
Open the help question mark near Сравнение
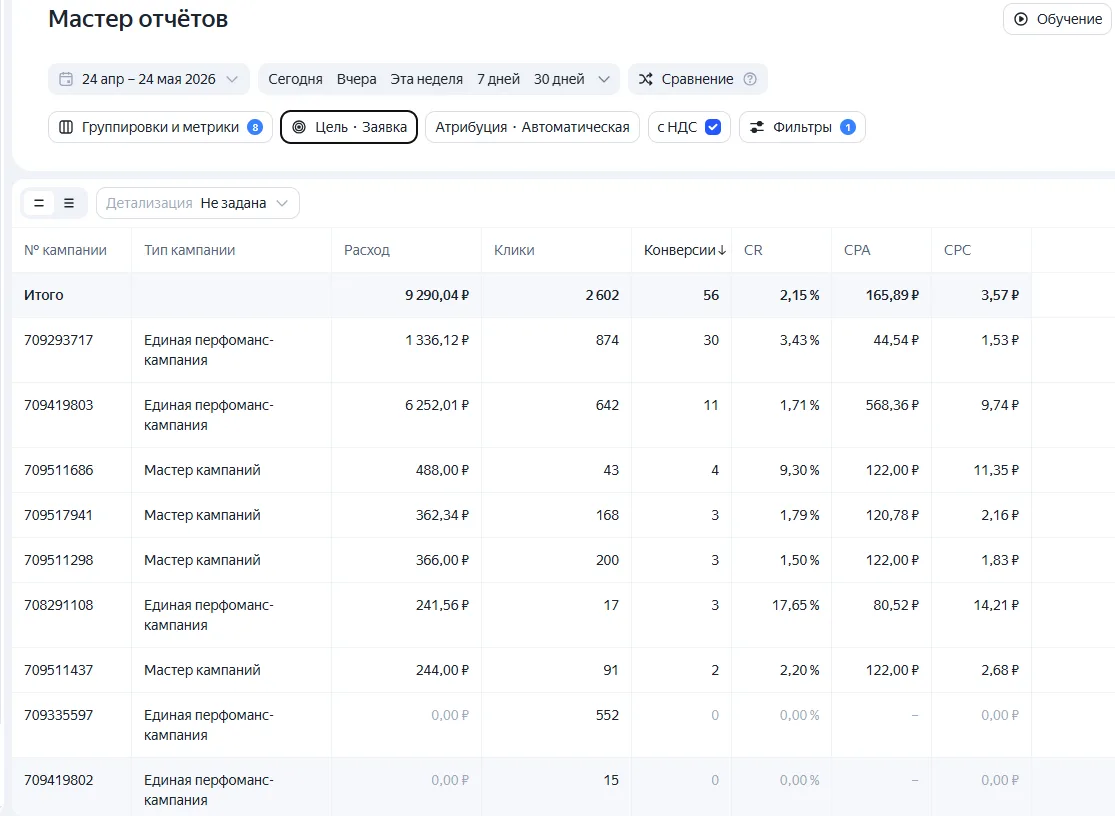(x=749, y=79)
